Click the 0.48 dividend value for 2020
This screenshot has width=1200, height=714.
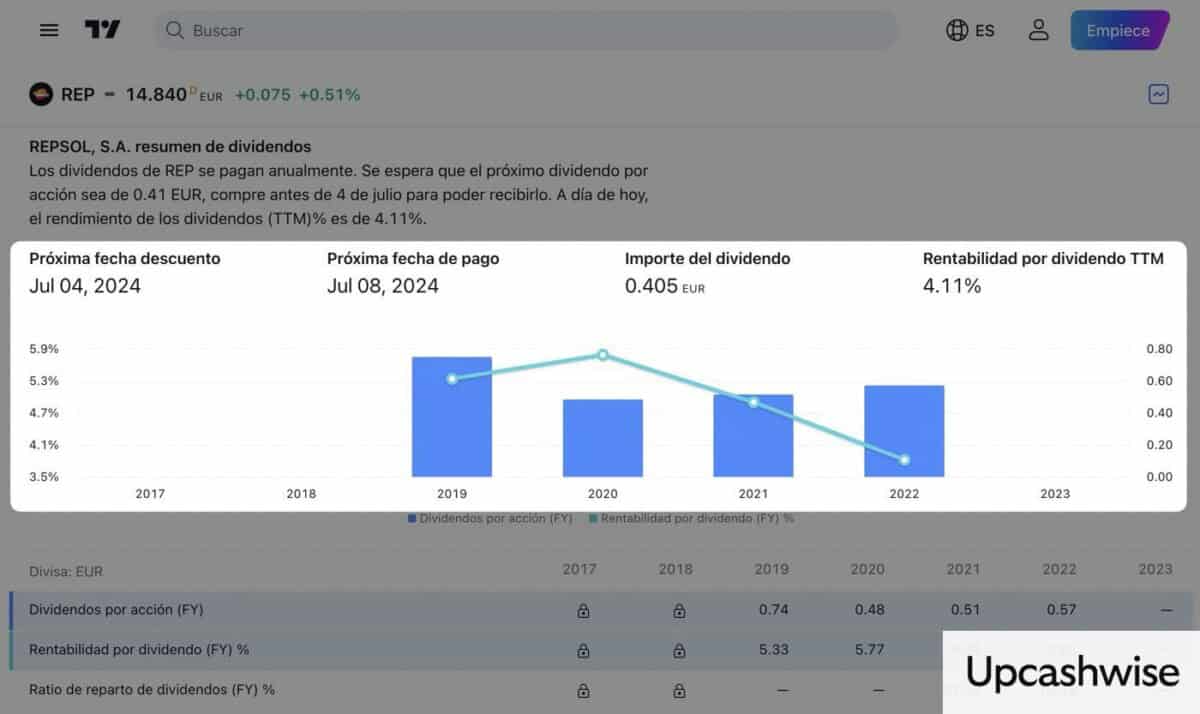click(869, 610)
